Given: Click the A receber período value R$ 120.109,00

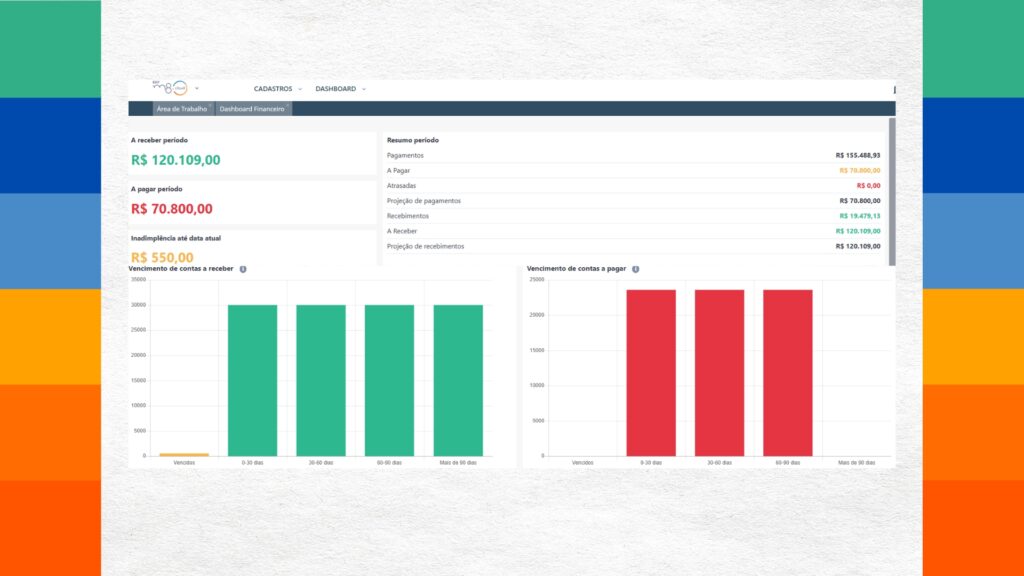Looking at the screenshot, I should (x=176, y=160).
